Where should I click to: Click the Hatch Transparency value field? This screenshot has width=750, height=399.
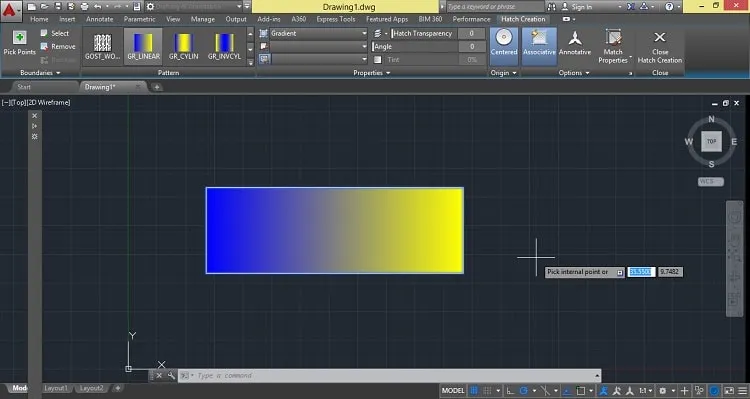point(471,33)
